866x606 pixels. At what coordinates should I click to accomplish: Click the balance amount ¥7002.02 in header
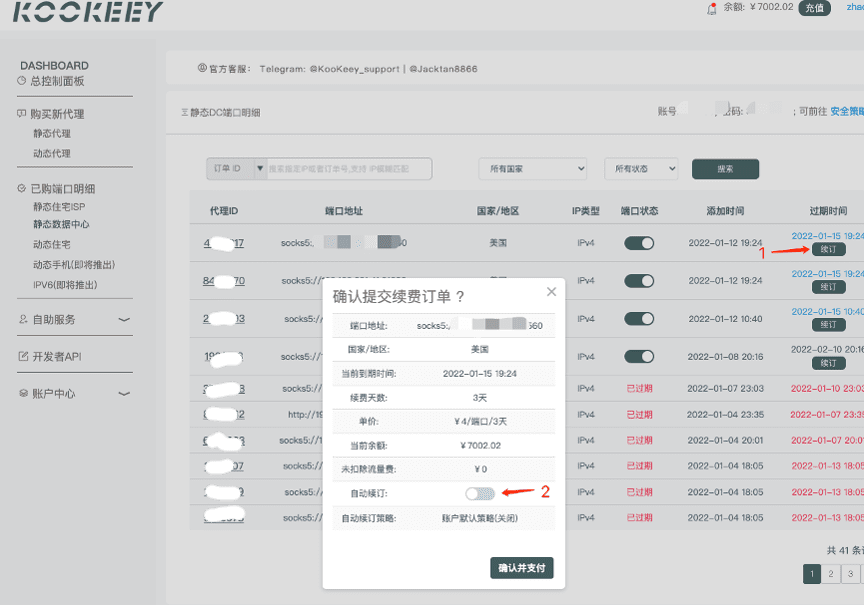click(x=771, y=7)
